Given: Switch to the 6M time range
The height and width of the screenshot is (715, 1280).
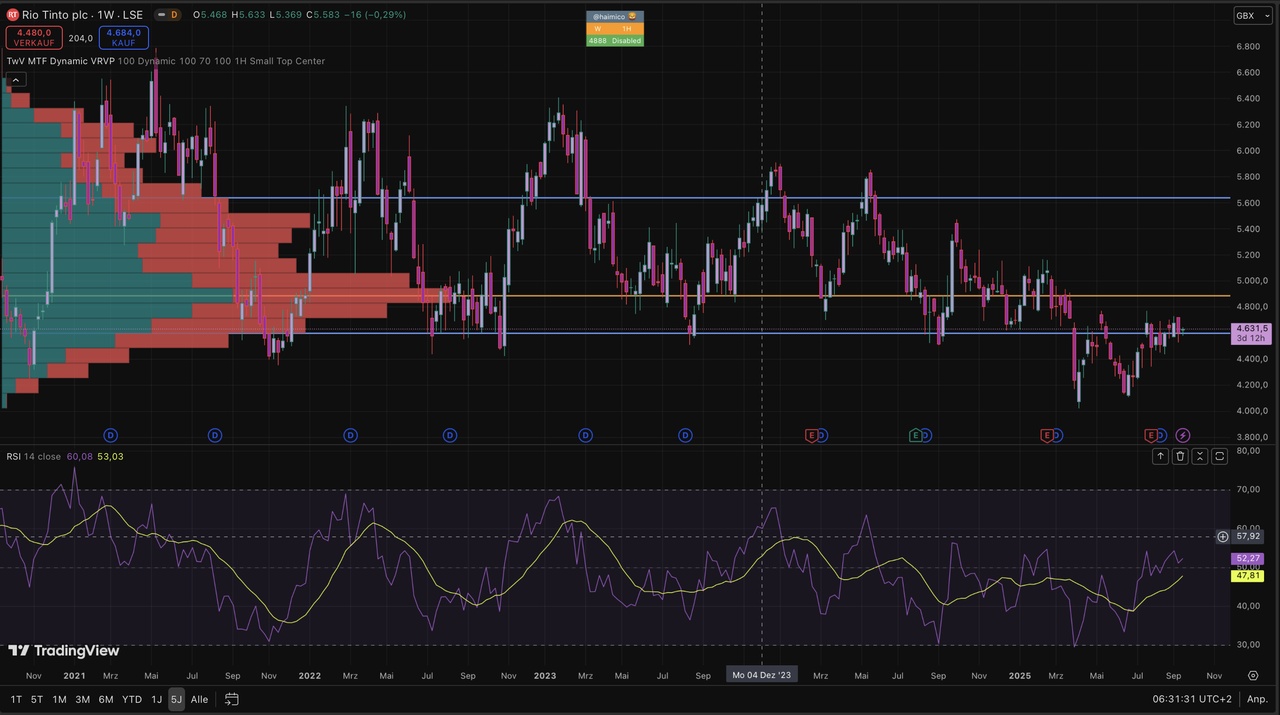Looking at the screenshot, I should [x=106, y=699].
